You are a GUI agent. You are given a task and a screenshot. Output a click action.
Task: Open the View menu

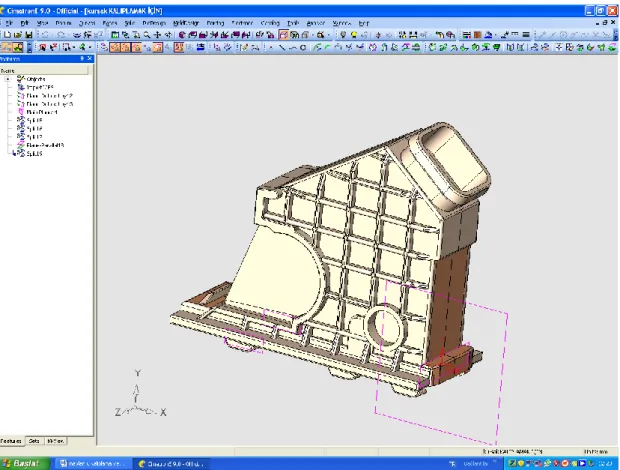pyautogui.click(x=42, y=23)
